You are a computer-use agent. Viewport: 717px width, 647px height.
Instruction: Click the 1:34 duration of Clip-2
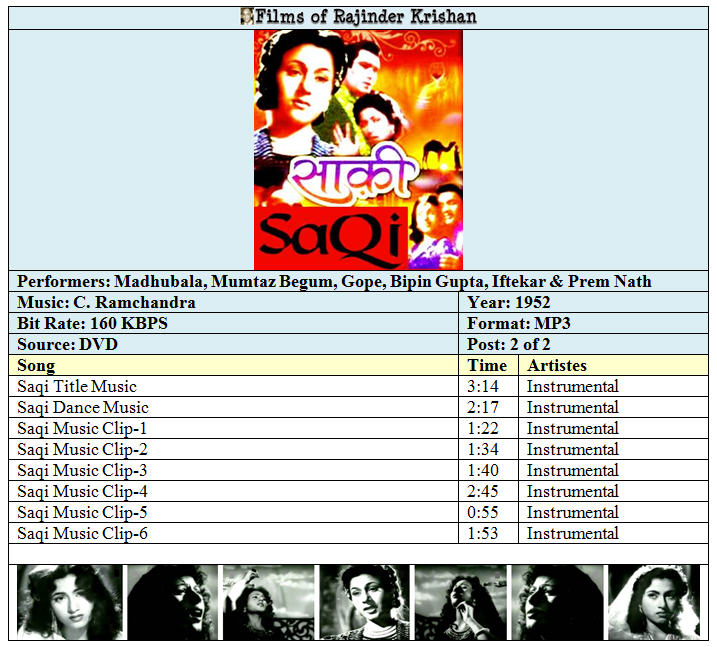[482, 449]
